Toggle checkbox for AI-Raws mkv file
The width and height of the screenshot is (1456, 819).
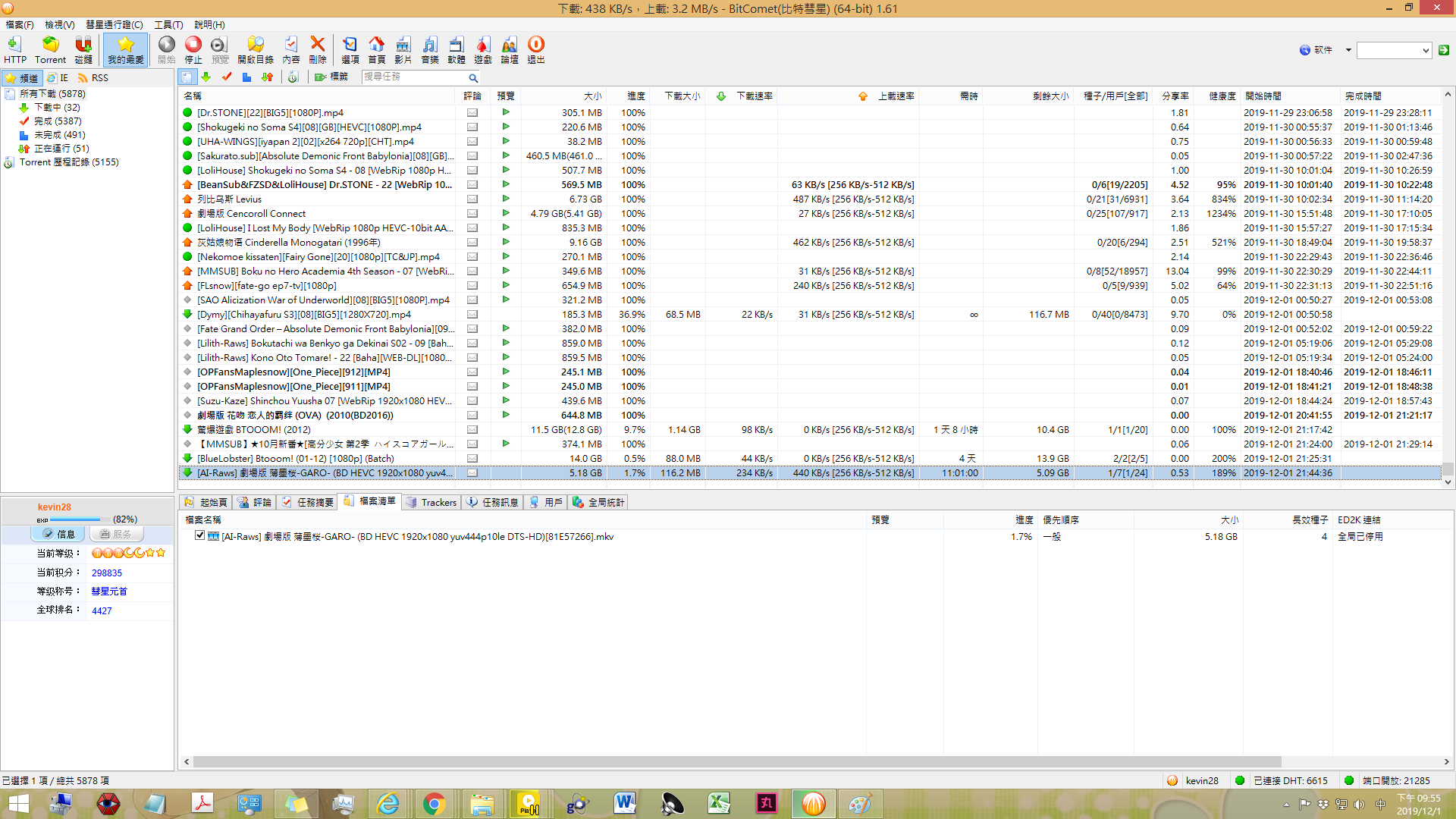click(x=199, y=535)
